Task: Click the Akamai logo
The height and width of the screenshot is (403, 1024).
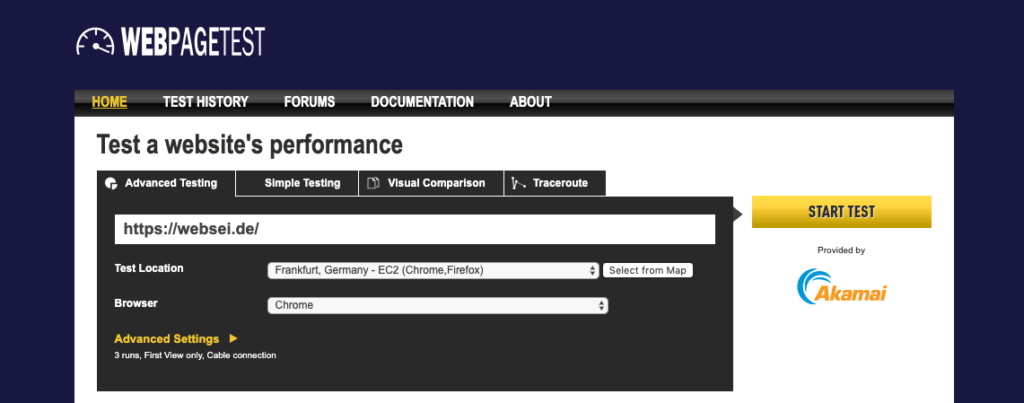Action: [841, 286]
